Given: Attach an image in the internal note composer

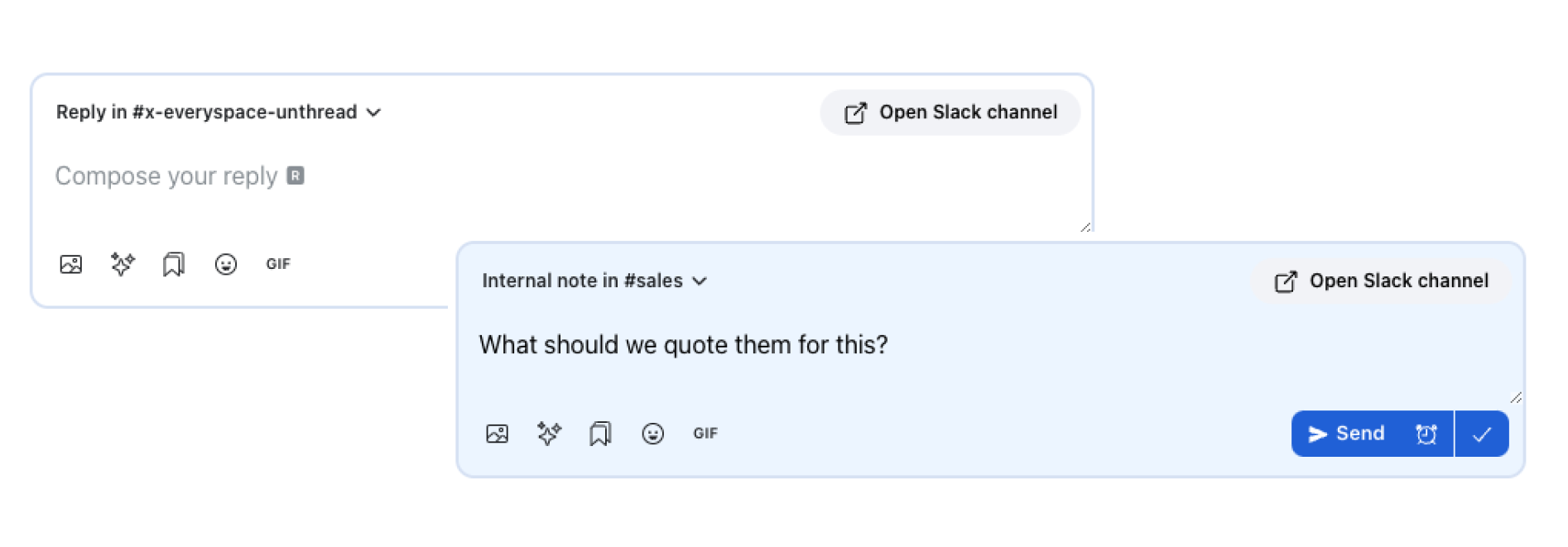Looking at the screenshot, I should 498,434.
